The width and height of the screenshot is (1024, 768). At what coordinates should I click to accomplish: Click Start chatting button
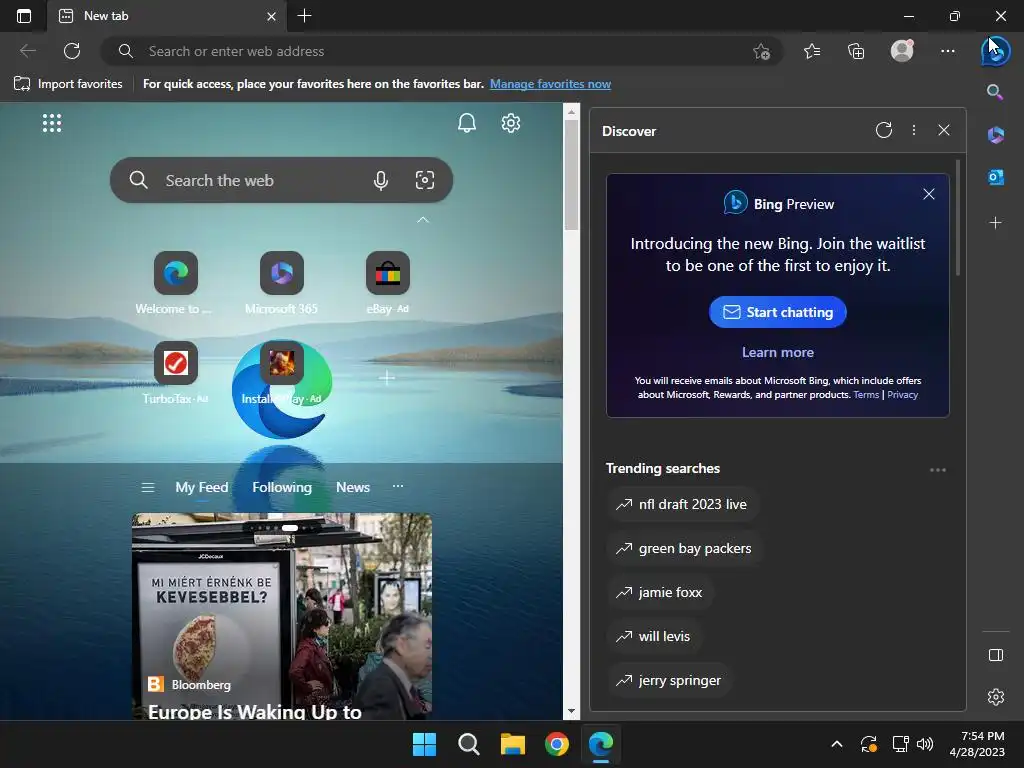tap(778, 312)
